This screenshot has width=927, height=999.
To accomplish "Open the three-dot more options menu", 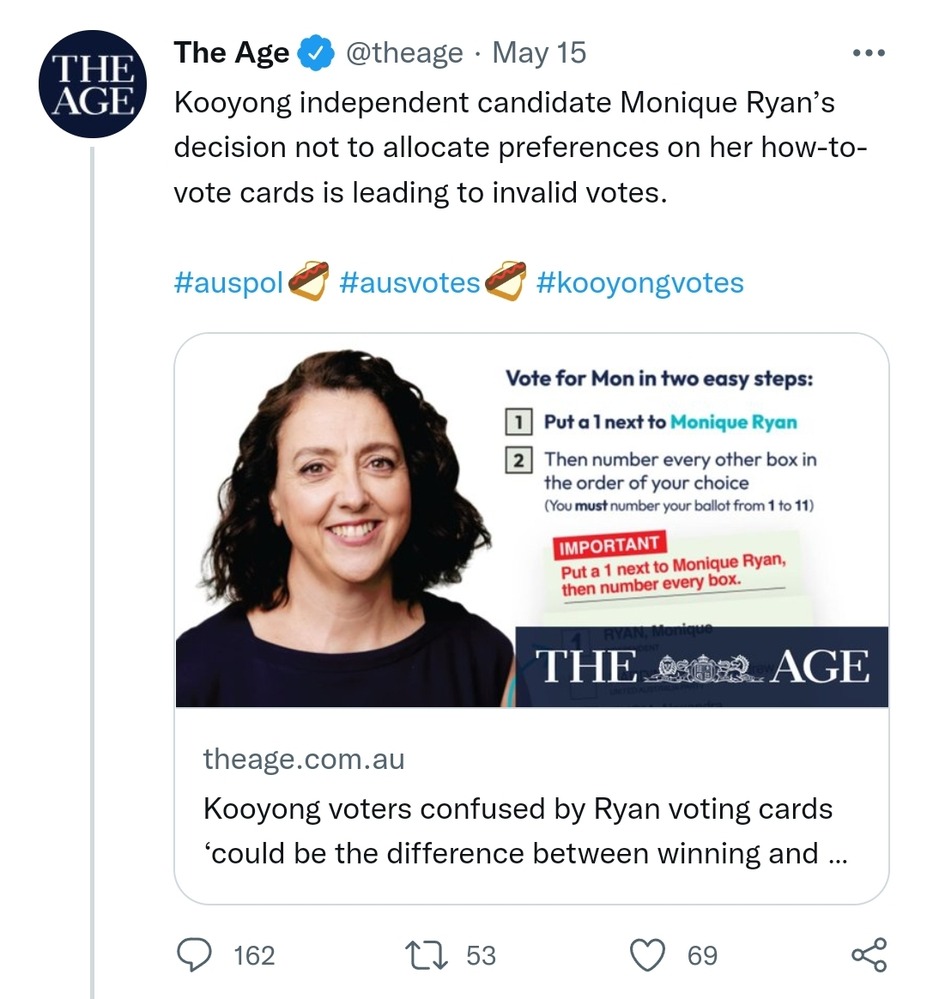I will point(868,53).
